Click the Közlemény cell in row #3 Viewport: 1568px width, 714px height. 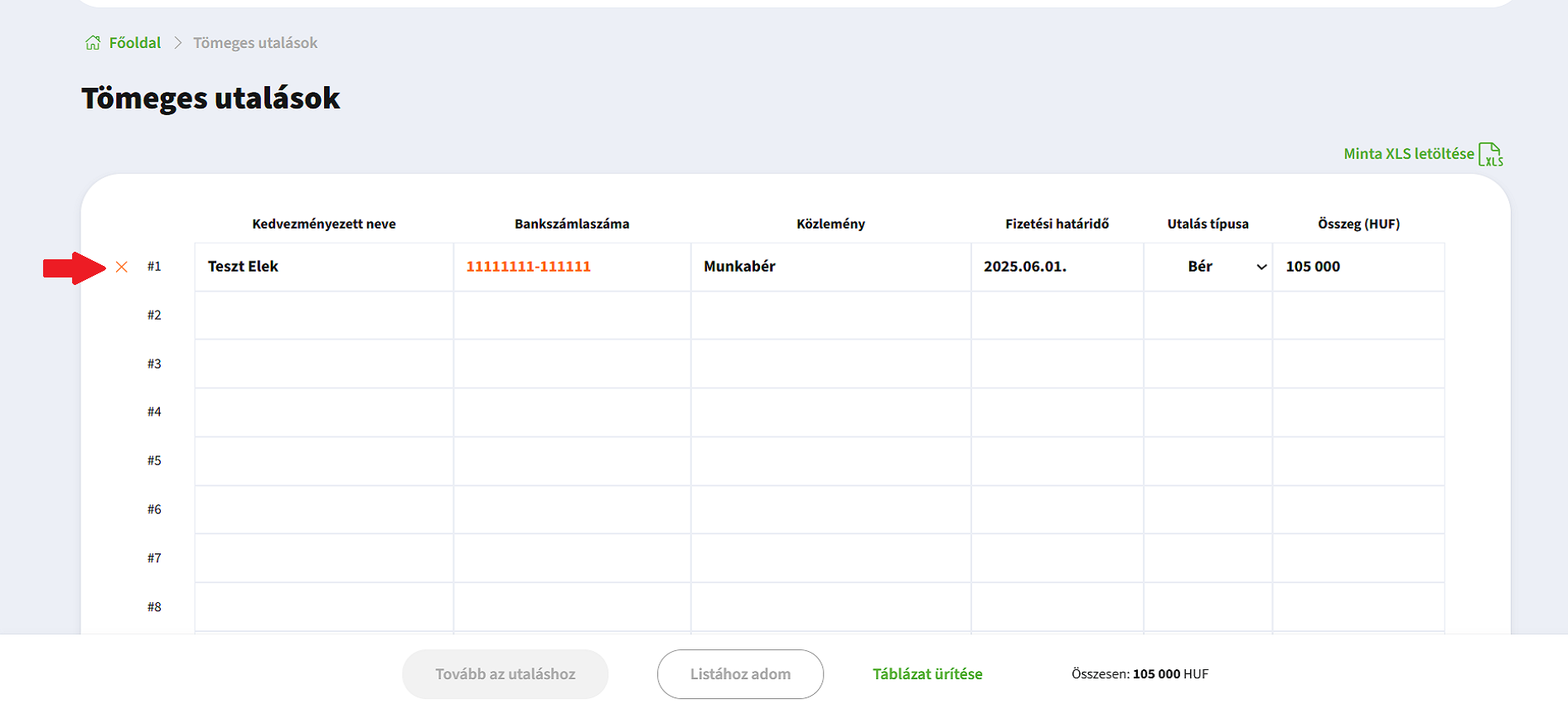pos(831,364)
